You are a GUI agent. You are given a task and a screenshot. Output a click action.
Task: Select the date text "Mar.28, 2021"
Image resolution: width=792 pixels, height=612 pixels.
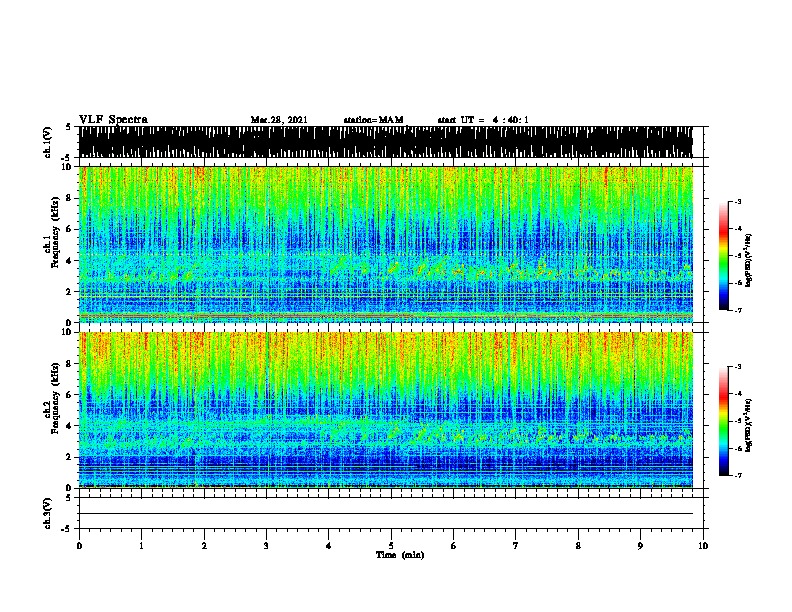click(279, 120)
